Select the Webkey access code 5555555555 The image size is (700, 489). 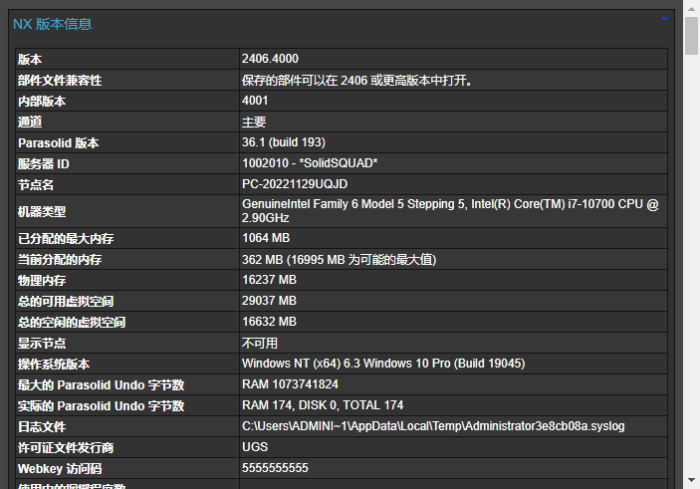[275, 468]
